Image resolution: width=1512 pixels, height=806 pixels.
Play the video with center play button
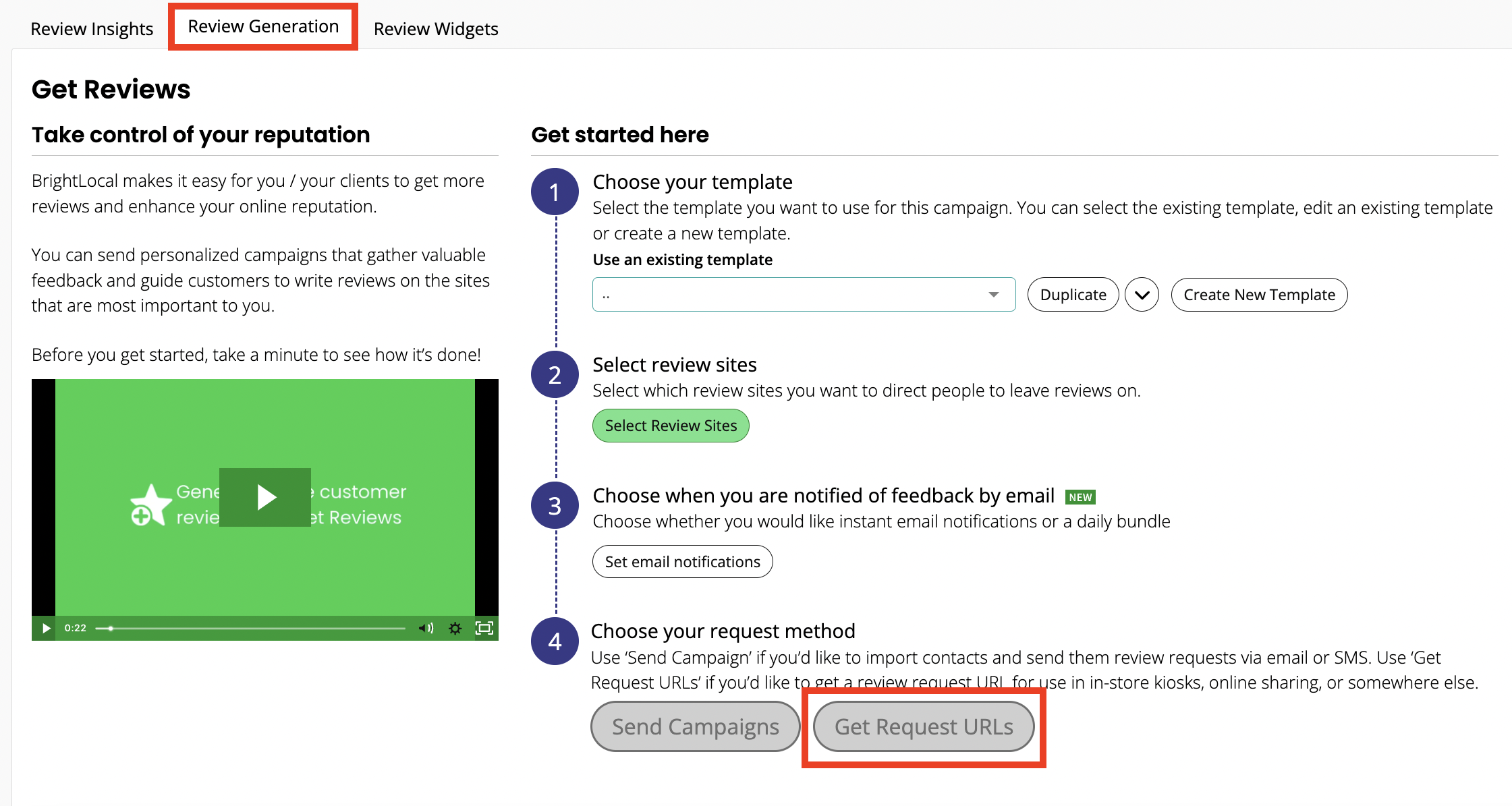point(265,497)
